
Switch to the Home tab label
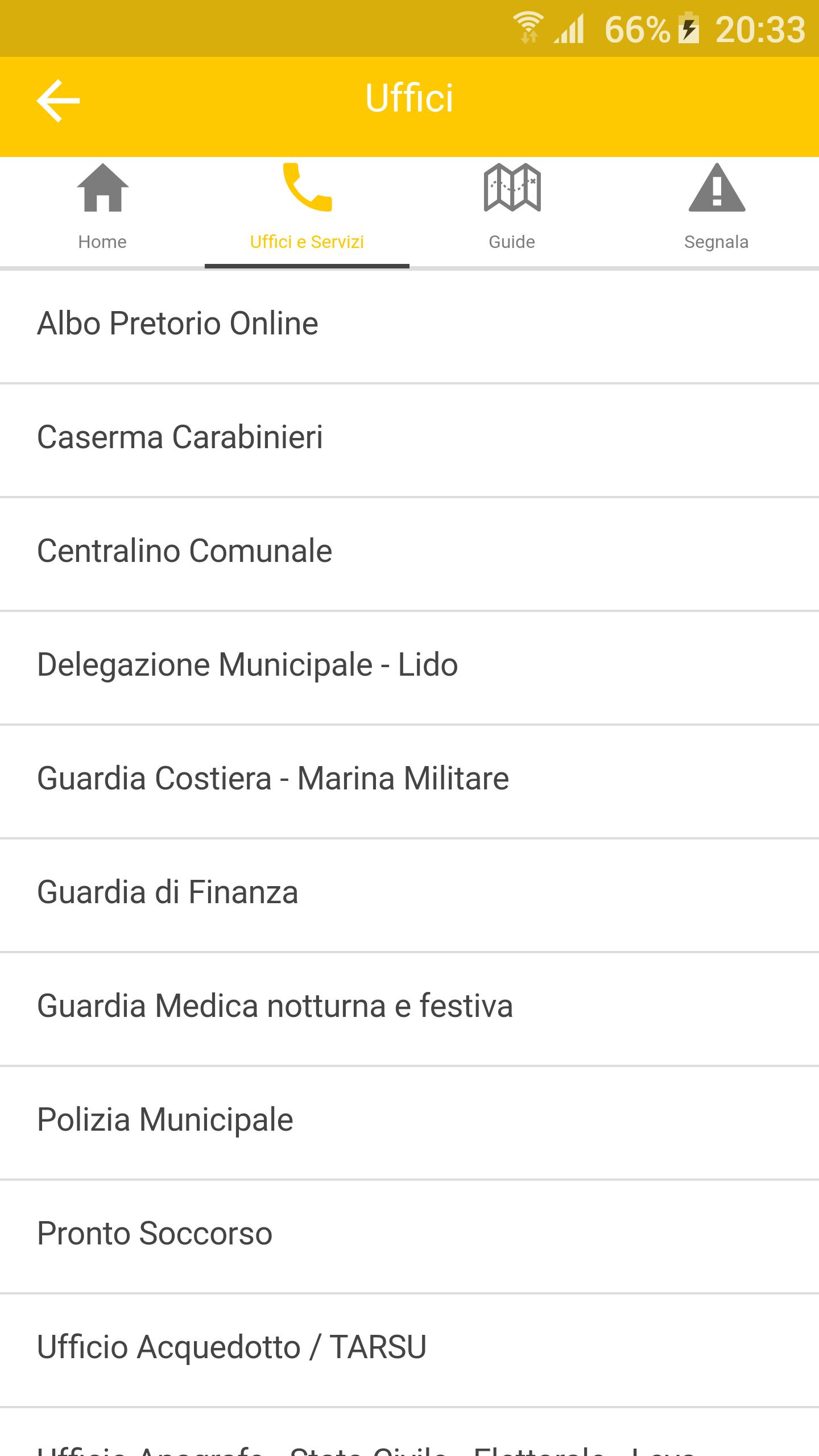(102, 242)
